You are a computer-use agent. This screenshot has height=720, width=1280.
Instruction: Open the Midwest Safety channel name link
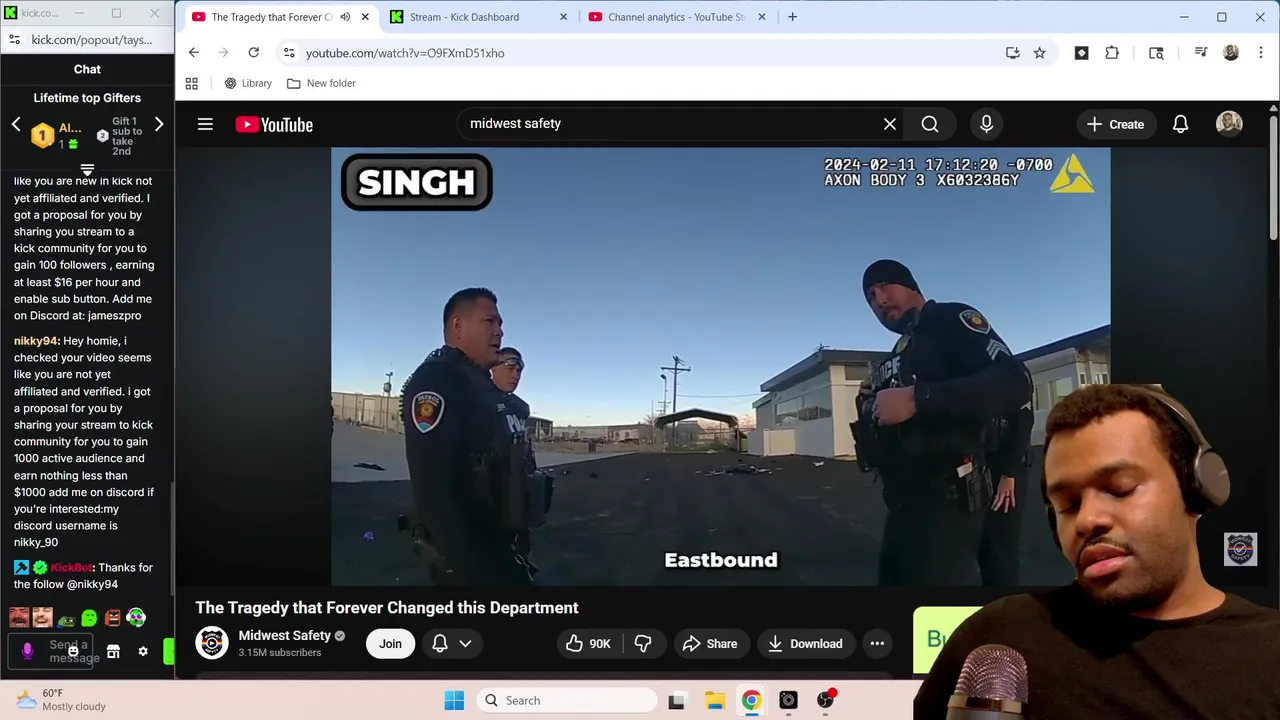coord(284,635)
